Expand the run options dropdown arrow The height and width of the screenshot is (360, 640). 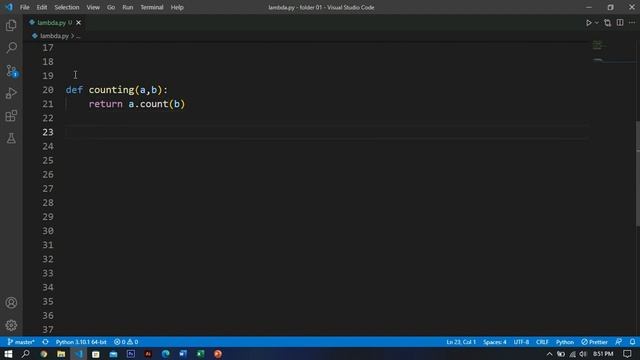coord(596,23)
